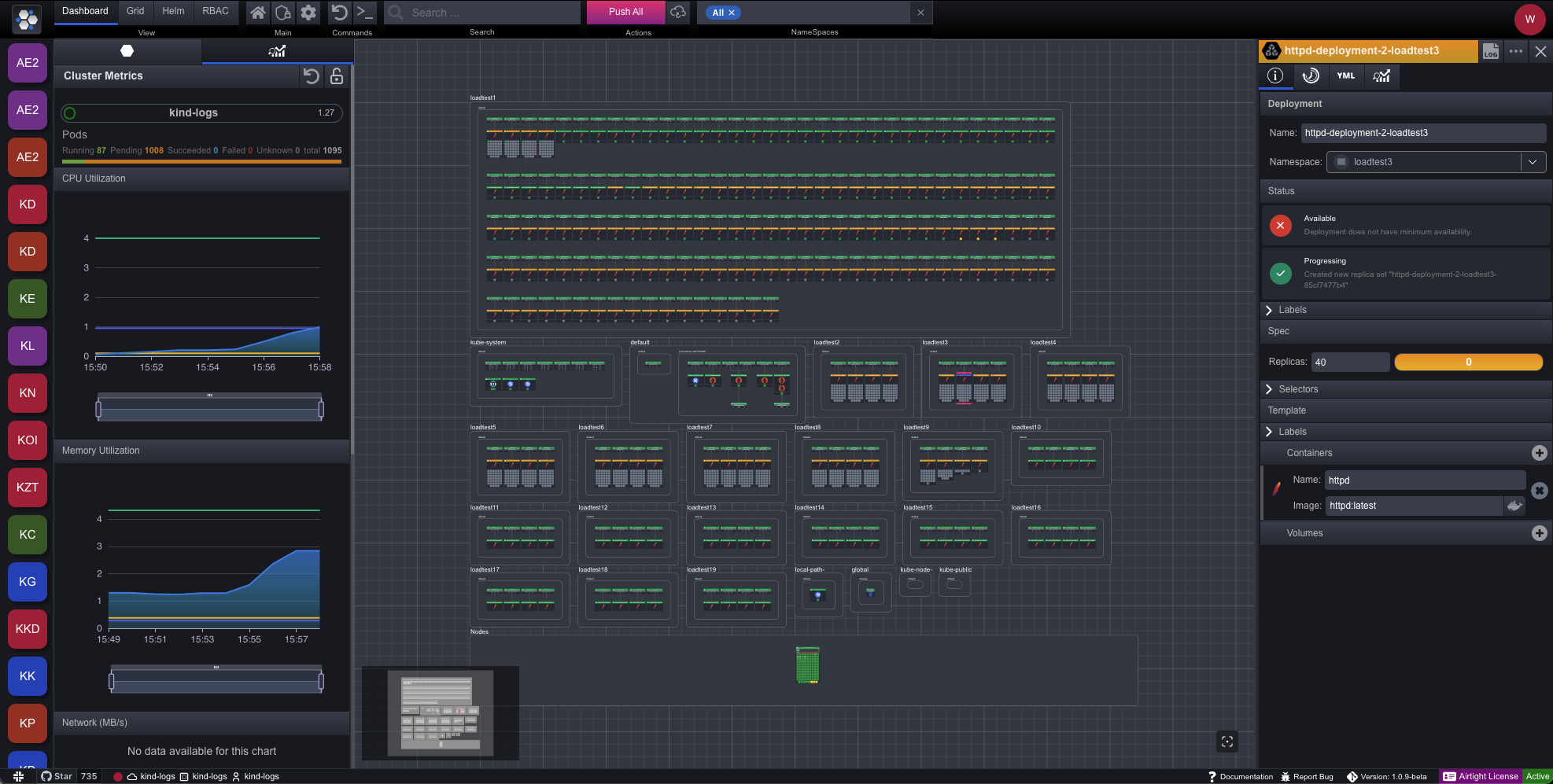Click the cloud sync icon beside Push All
Image resolution: width=1553 pixels, height=784 pixels.
point(678,12)
